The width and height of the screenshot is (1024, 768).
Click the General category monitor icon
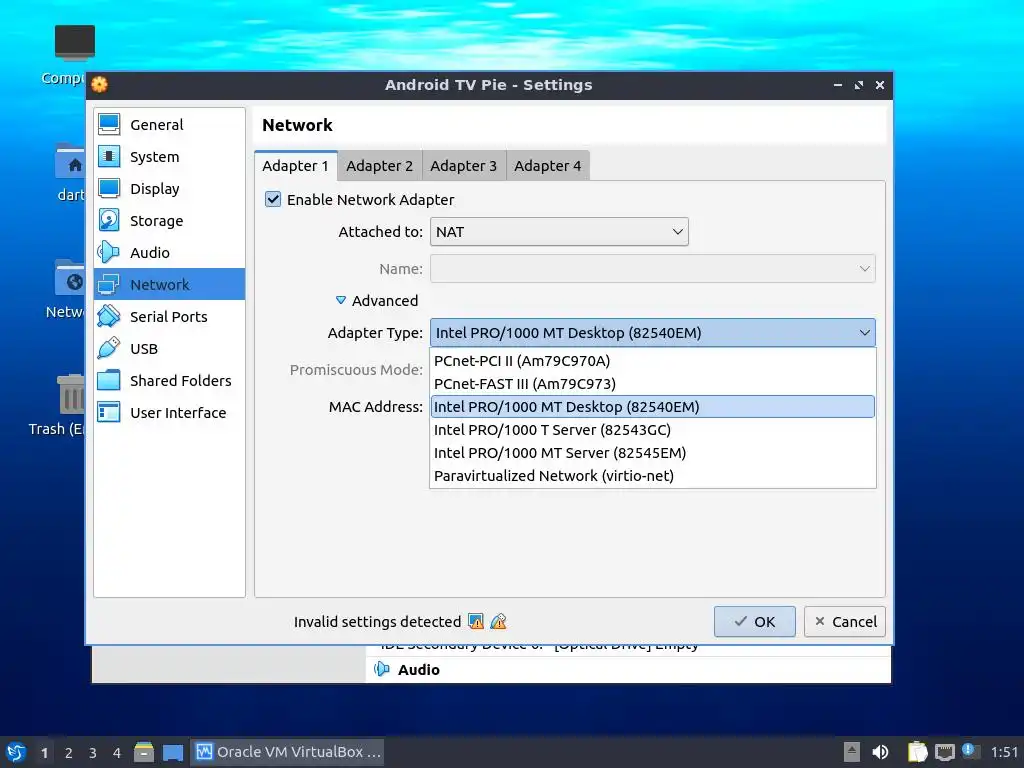109,124
